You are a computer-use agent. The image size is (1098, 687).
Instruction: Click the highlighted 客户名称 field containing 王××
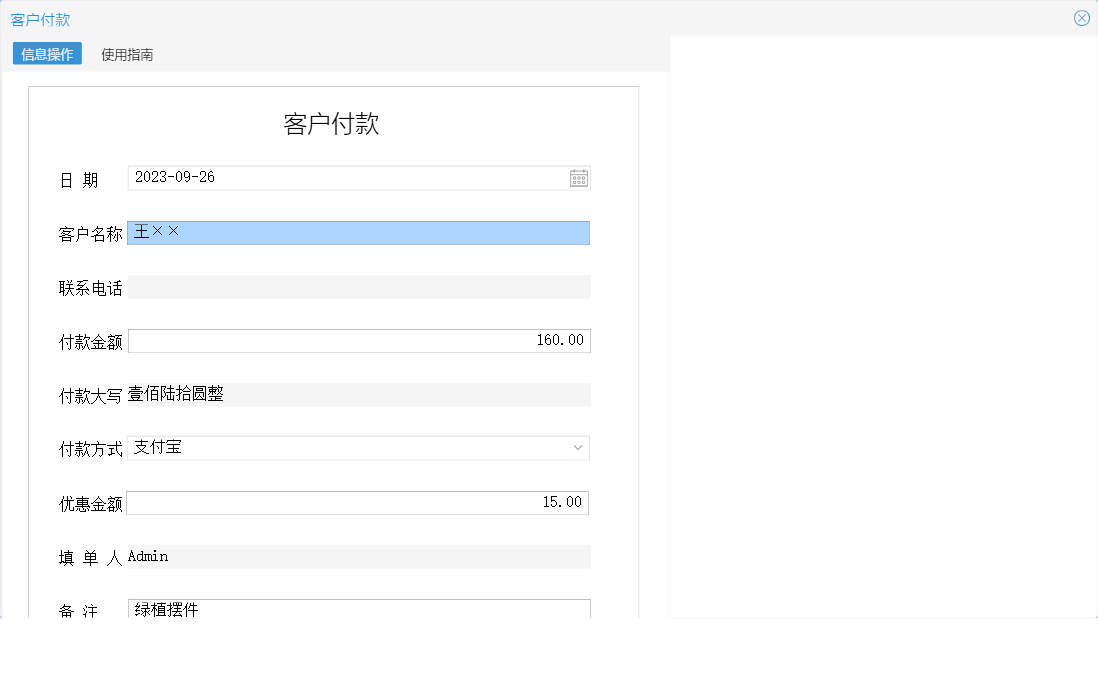point(358,232)
